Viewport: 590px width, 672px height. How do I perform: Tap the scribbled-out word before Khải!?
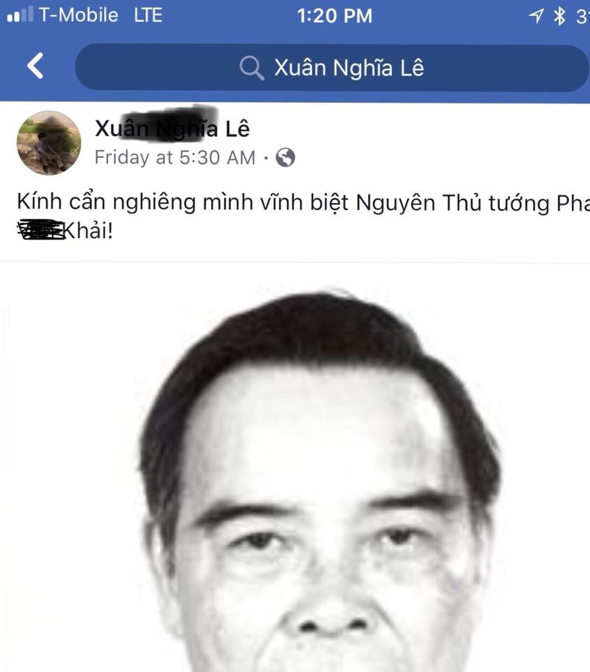tap(41, 230)
